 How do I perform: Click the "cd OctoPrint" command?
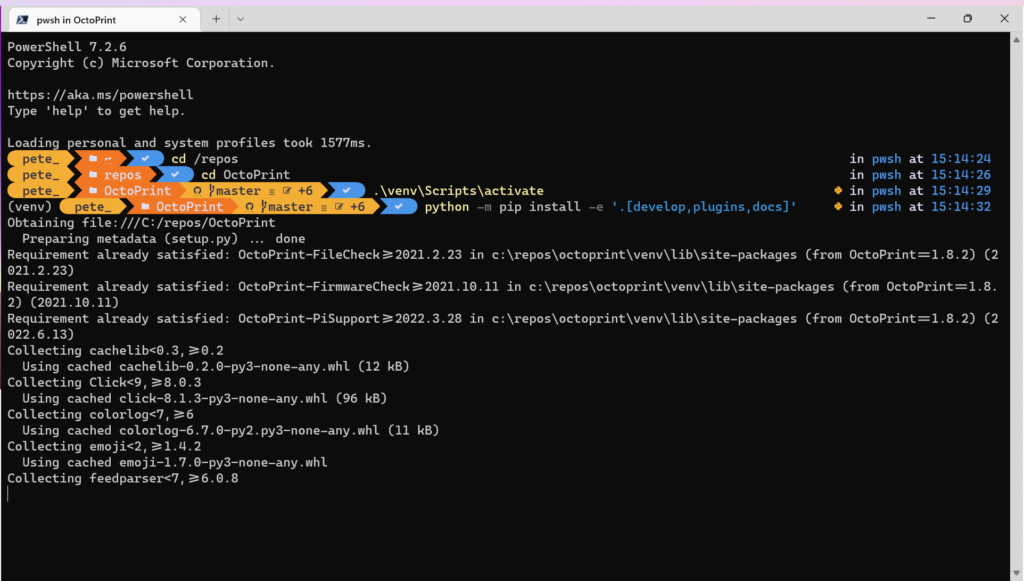click(x=246, y=174)
